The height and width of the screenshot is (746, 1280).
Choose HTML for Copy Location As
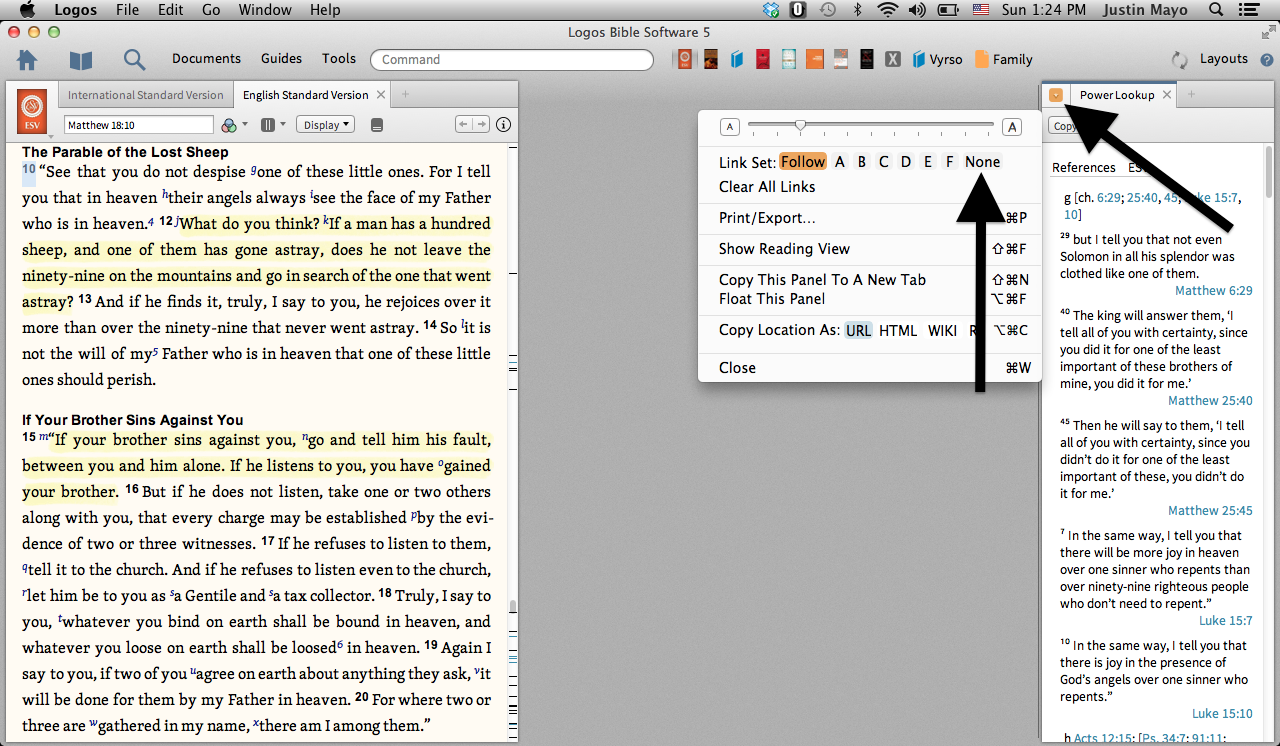[897, 330]
